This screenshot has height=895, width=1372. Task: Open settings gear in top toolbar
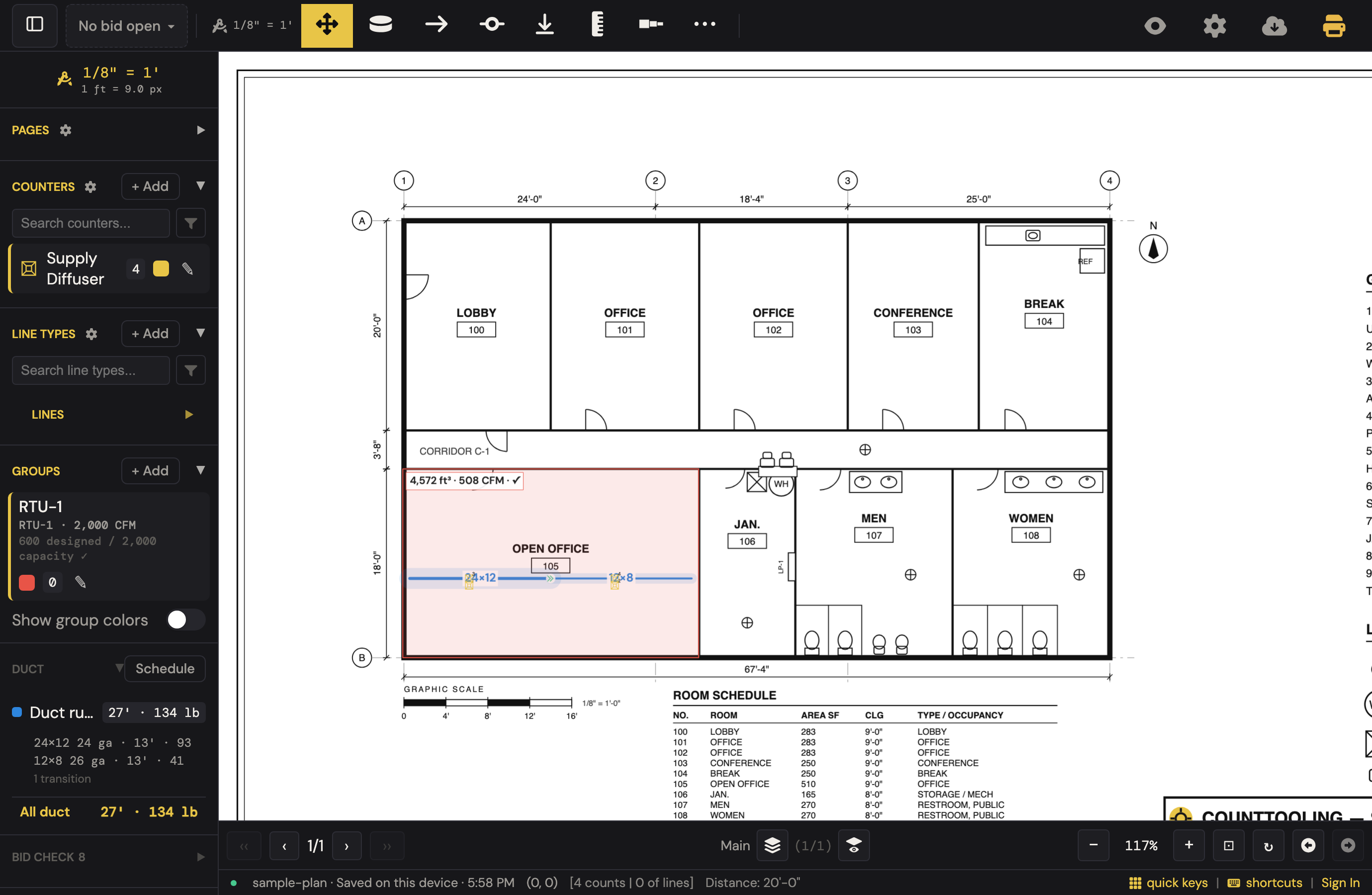(1214, 26)
